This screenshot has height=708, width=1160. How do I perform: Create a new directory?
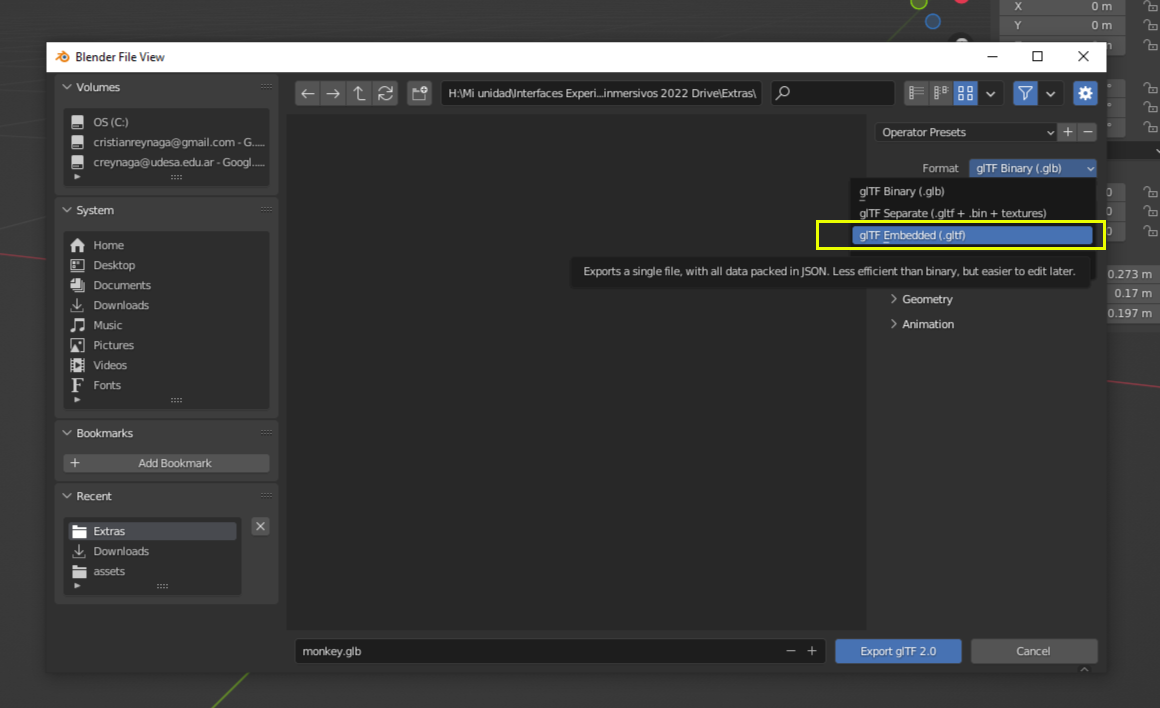point(419,93)
